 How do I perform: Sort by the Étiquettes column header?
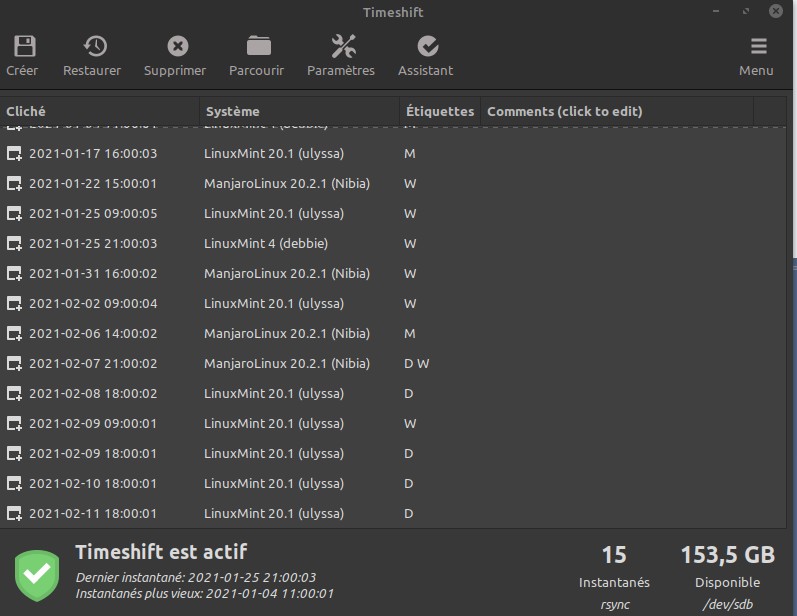click(x=440, y=111)
